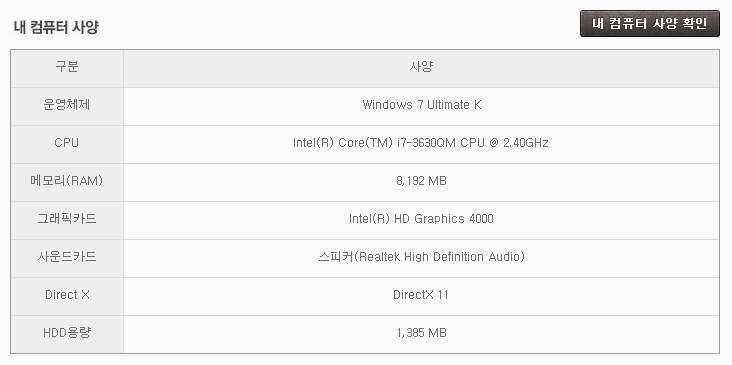Viewport: 732px width, 365px height.
Task: Select the 내 컴퓨터 사양 heading
Action: [56, 27]
